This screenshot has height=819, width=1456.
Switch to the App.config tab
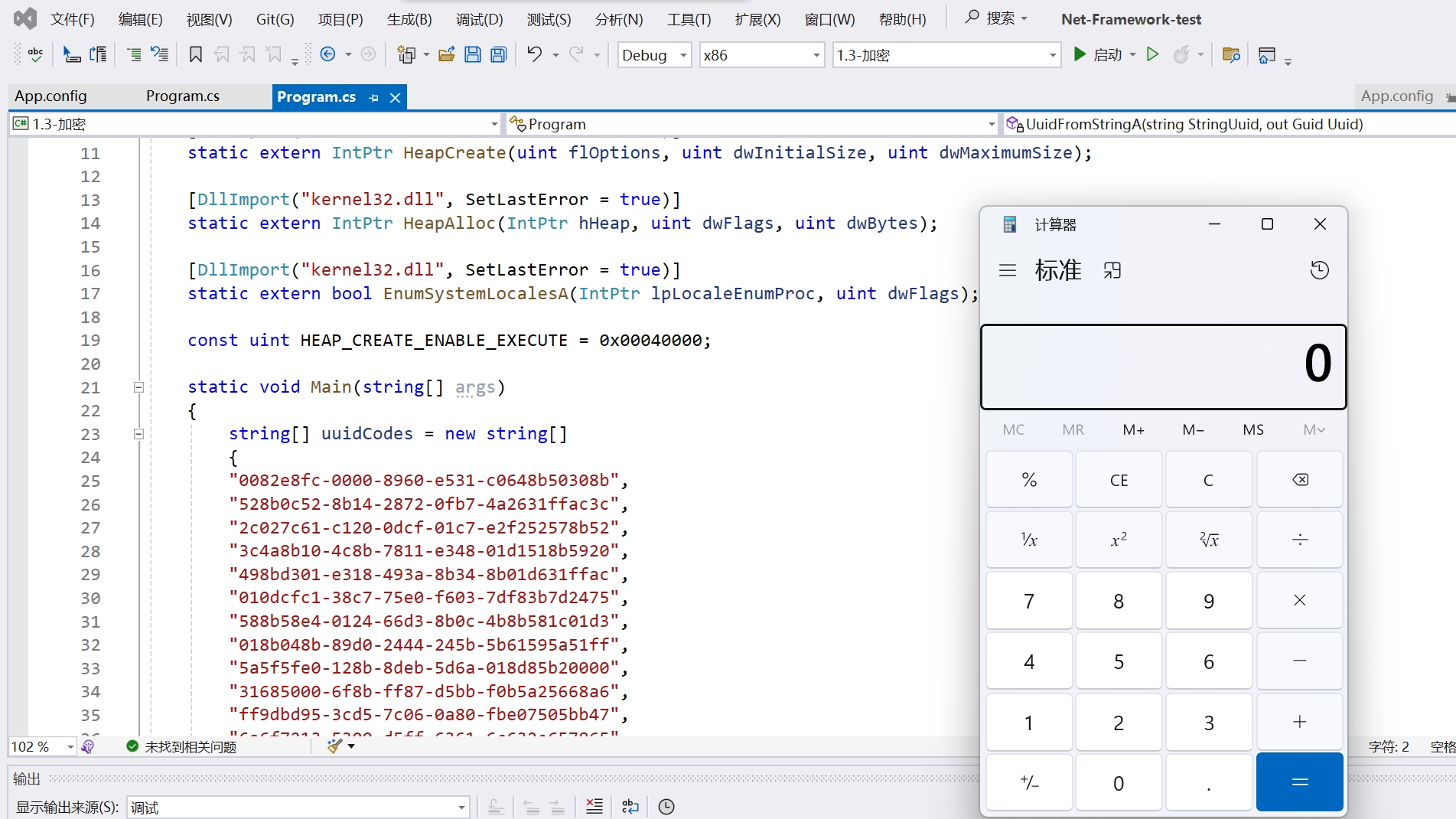pos(51,96)
